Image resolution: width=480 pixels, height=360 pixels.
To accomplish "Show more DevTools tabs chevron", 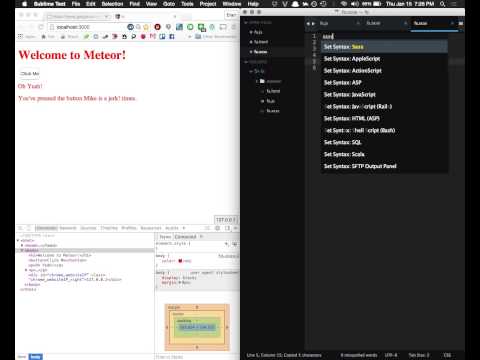I will coord(184,228).
